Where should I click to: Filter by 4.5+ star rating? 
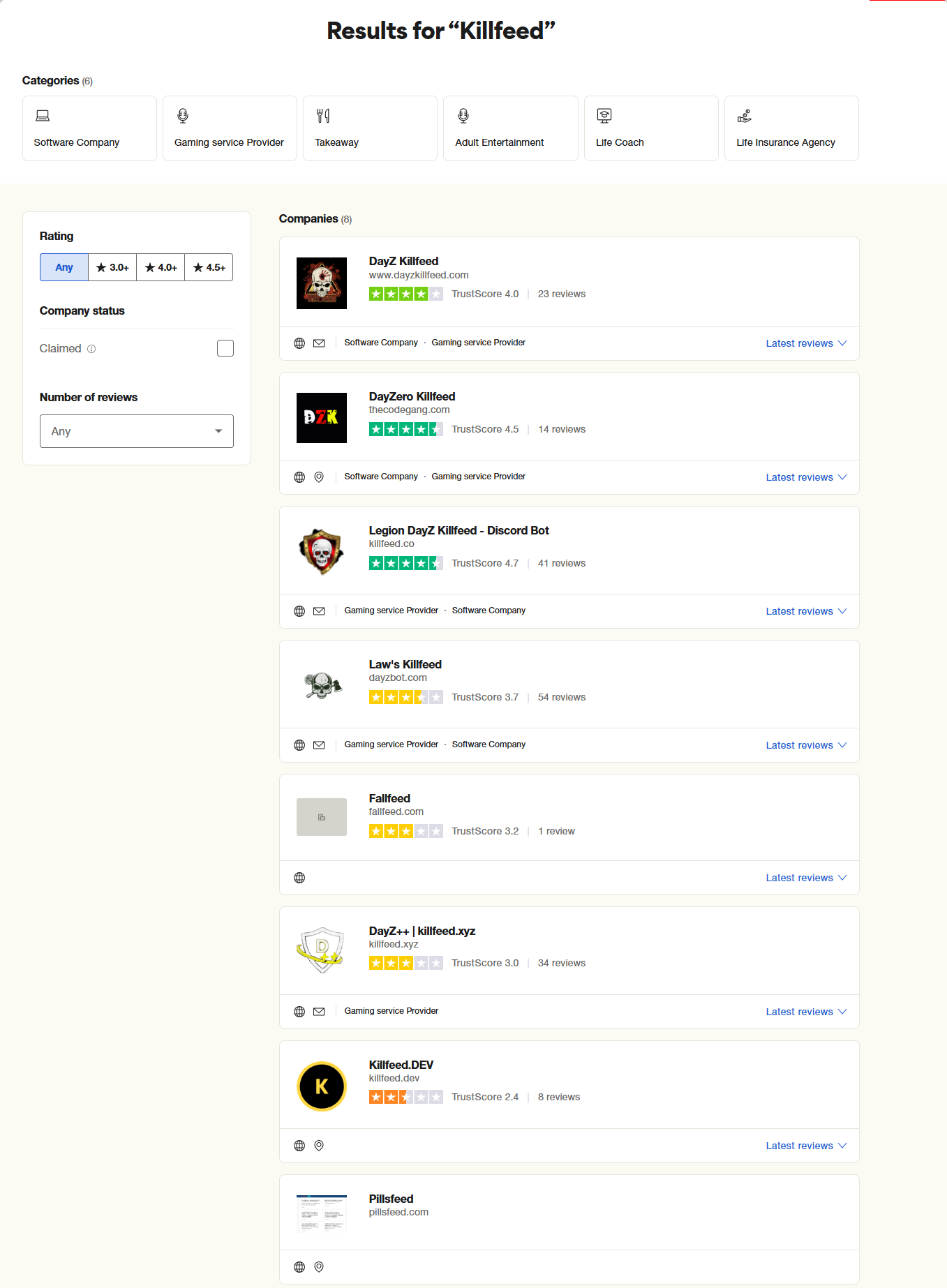click(x=209, y=267)
